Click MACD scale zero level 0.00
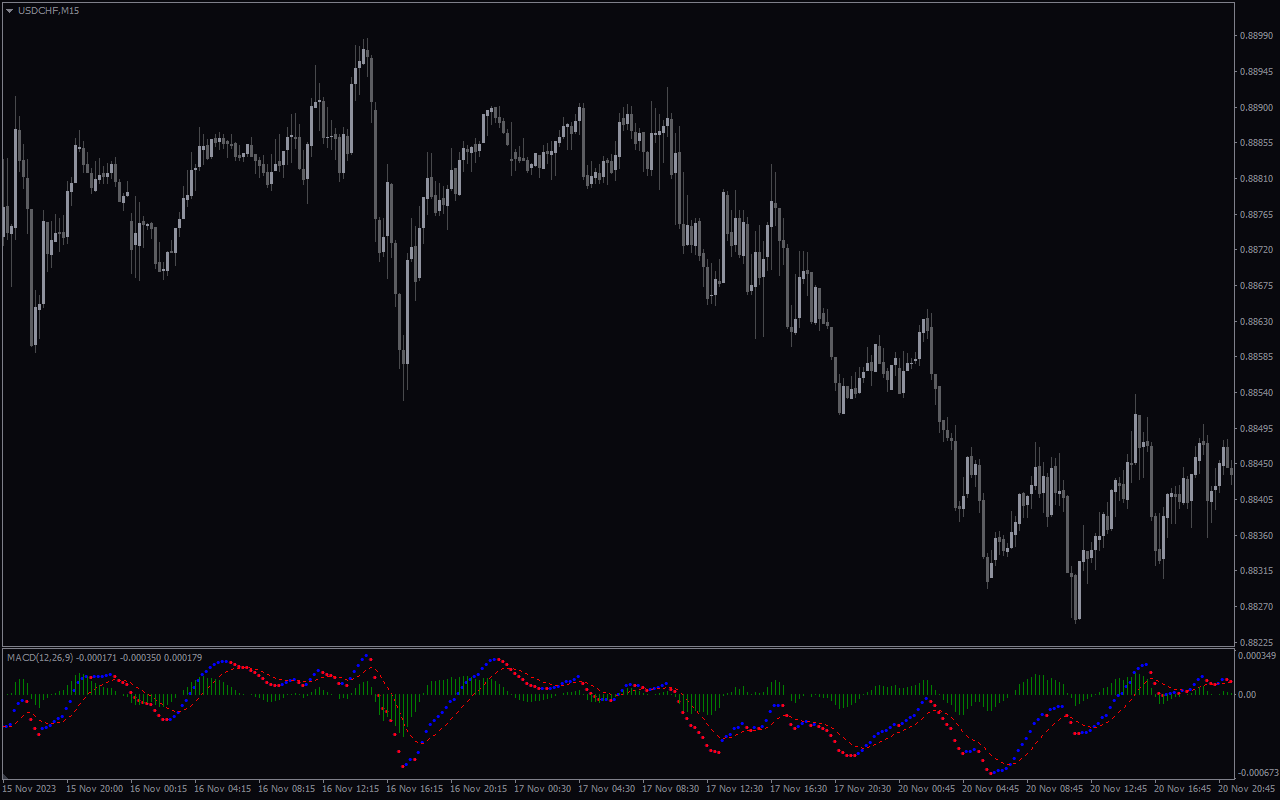This screenshot has height=800, width=1280. pyautogui.click(x=1249, y=694)
